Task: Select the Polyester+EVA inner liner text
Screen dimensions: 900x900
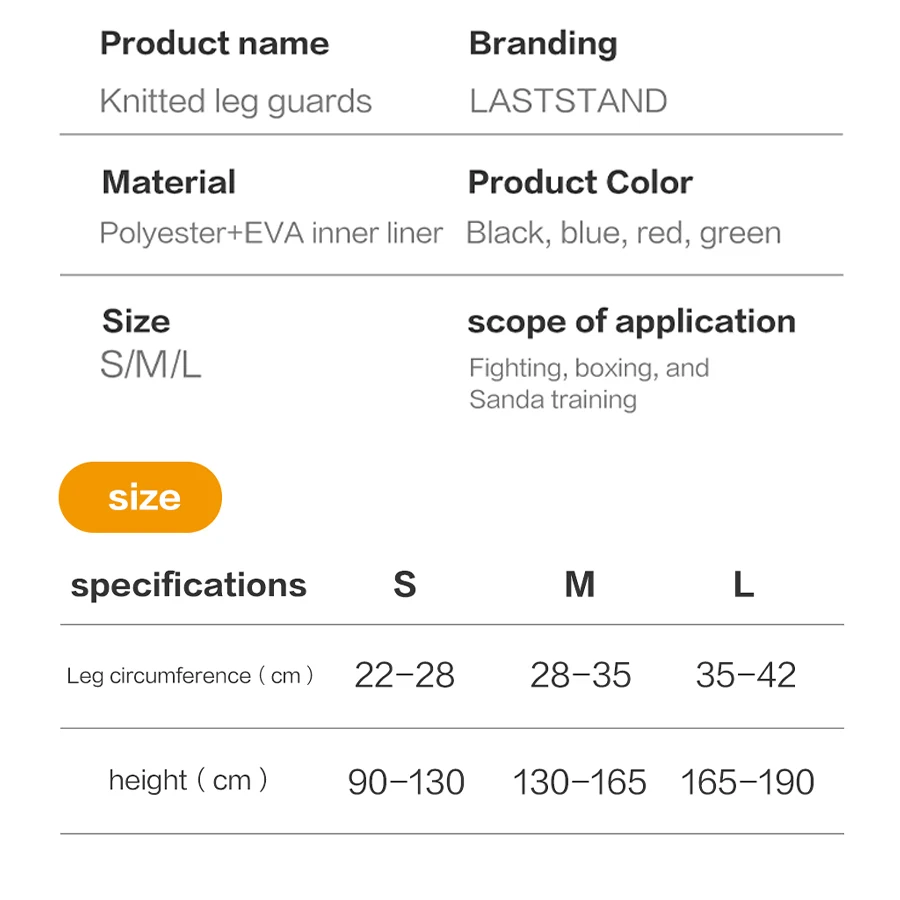Action: (x=271, y=233)
